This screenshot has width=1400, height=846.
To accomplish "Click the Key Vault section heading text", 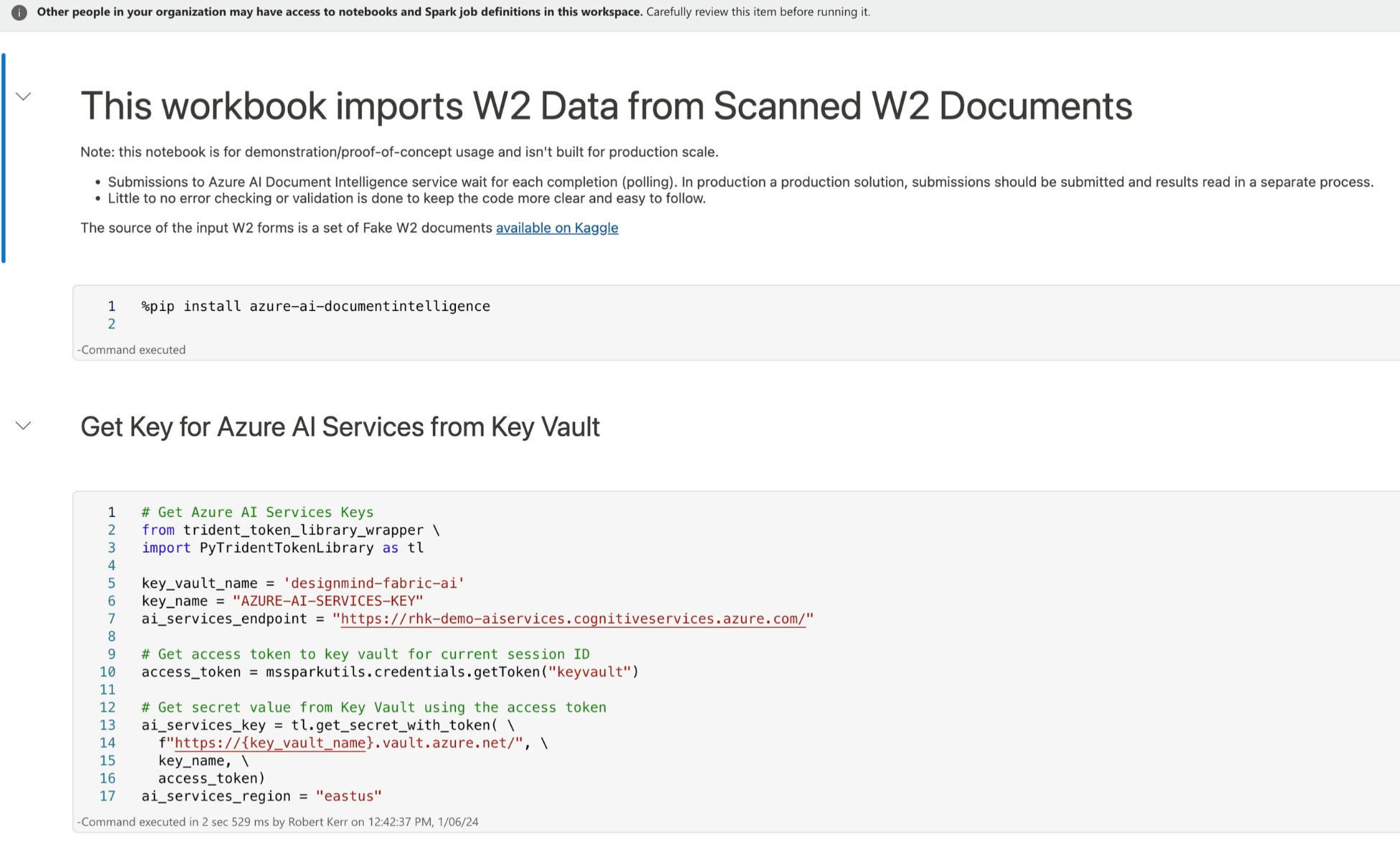I will point(340,427).
